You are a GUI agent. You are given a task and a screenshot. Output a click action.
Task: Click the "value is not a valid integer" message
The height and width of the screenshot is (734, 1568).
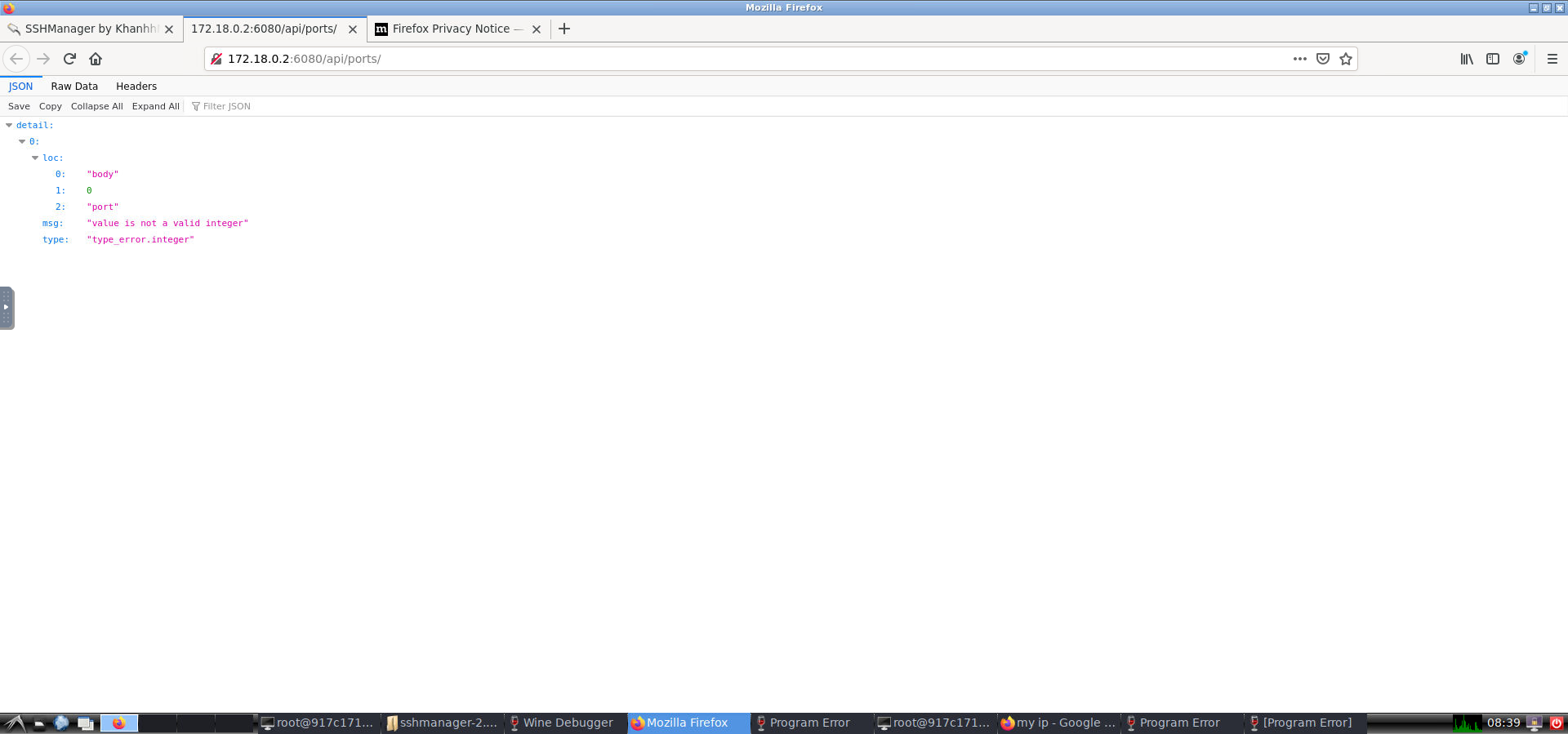pyautogui.click(x=167, y=223)
